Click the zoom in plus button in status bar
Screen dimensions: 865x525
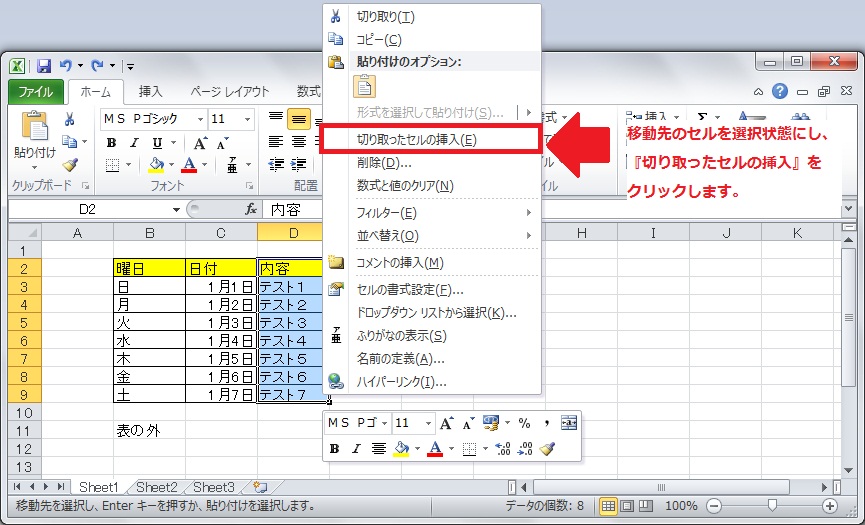tap(829, 505)
